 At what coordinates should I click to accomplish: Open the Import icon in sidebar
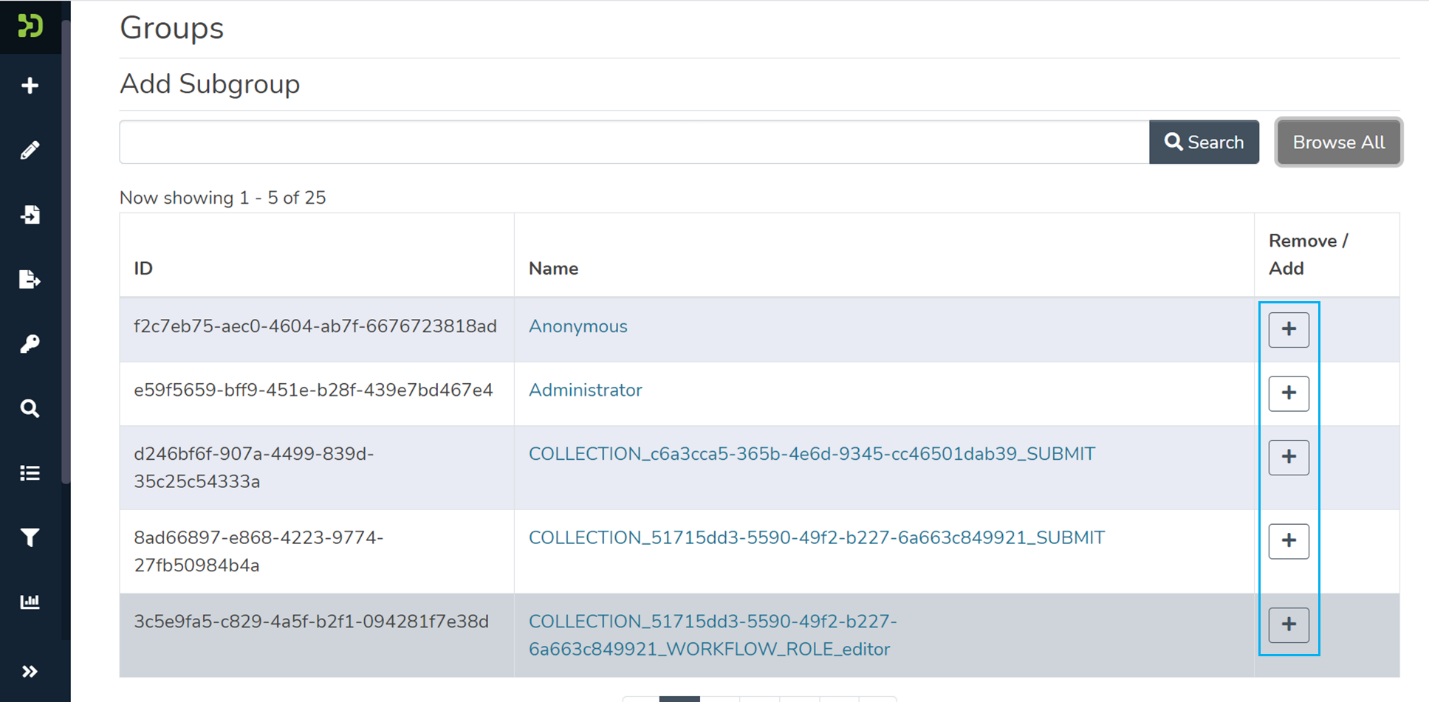point(30,215)
